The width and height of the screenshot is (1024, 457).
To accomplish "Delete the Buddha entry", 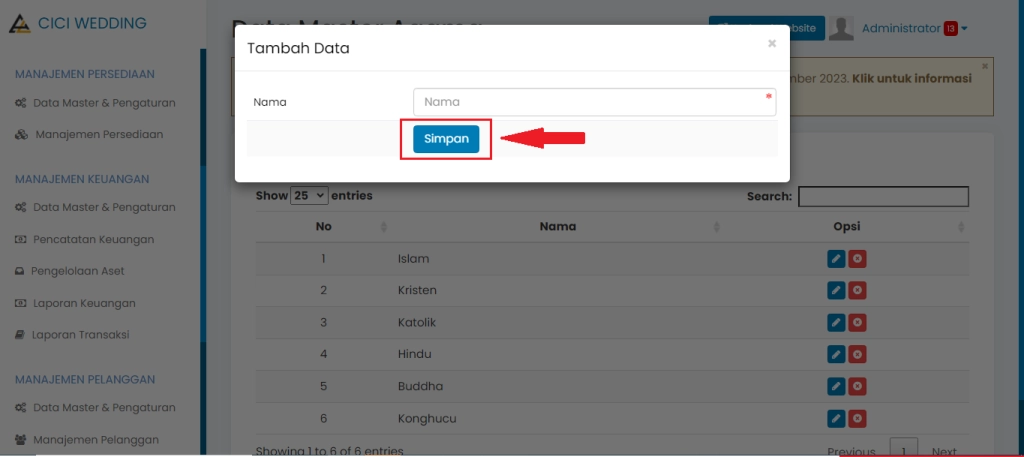I will 857,386.
